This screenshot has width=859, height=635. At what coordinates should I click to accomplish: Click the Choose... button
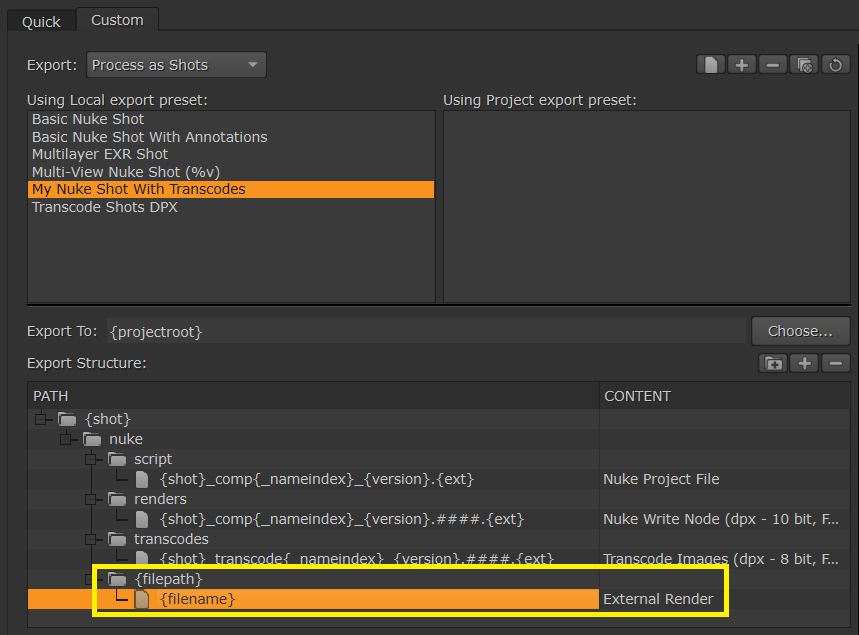(800, 331)
